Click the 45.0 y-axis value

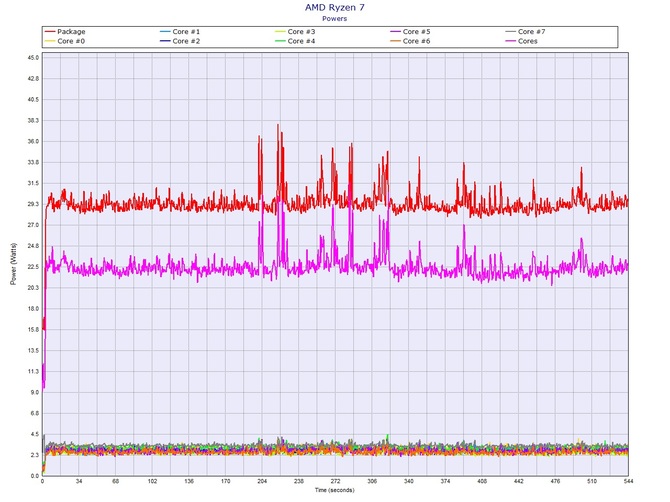click(x=34, y=58)
